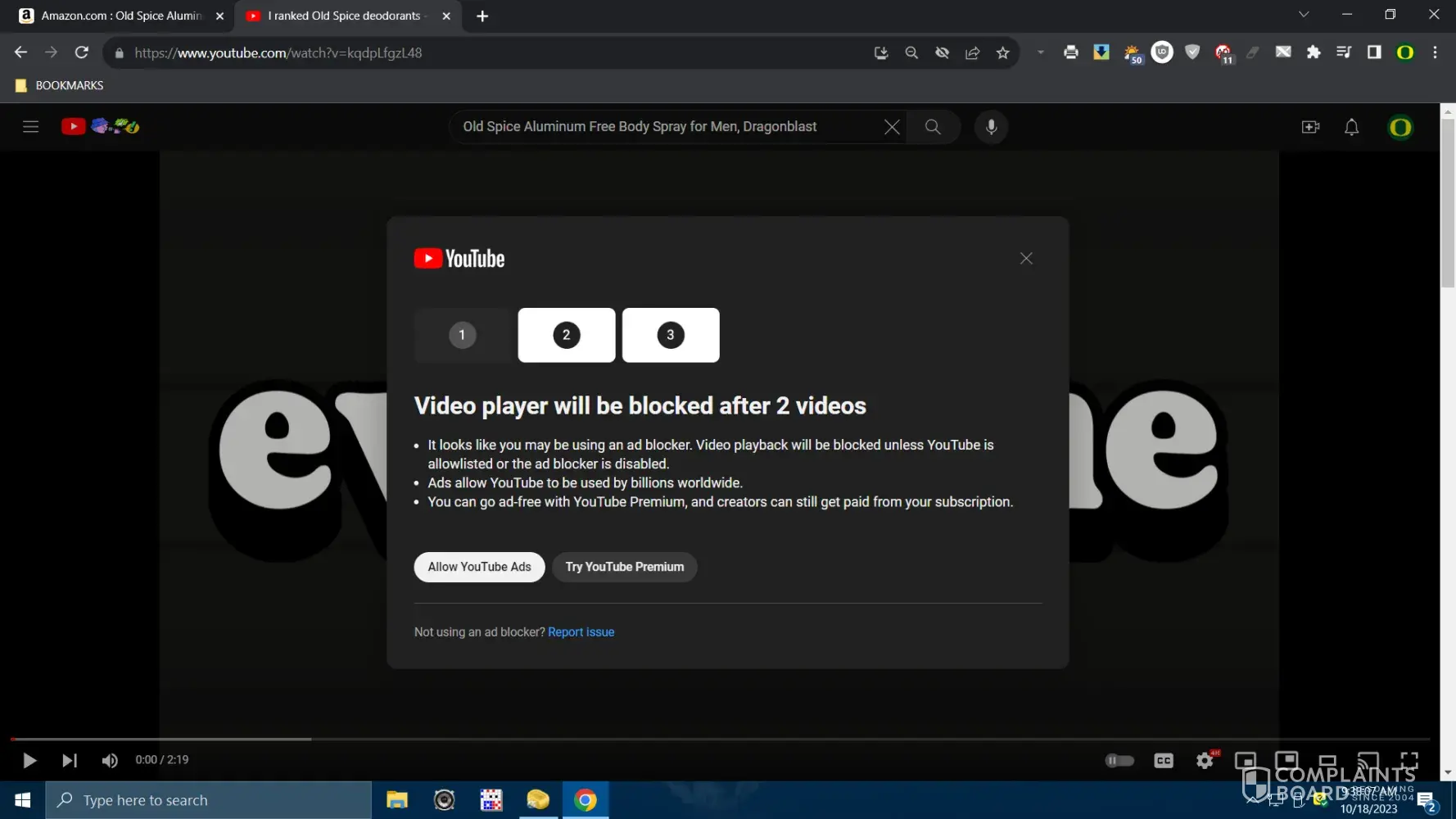Click the YouTube search magnifier button
This screenshot has height=819, width=1456.
click(x=933, y=127)
